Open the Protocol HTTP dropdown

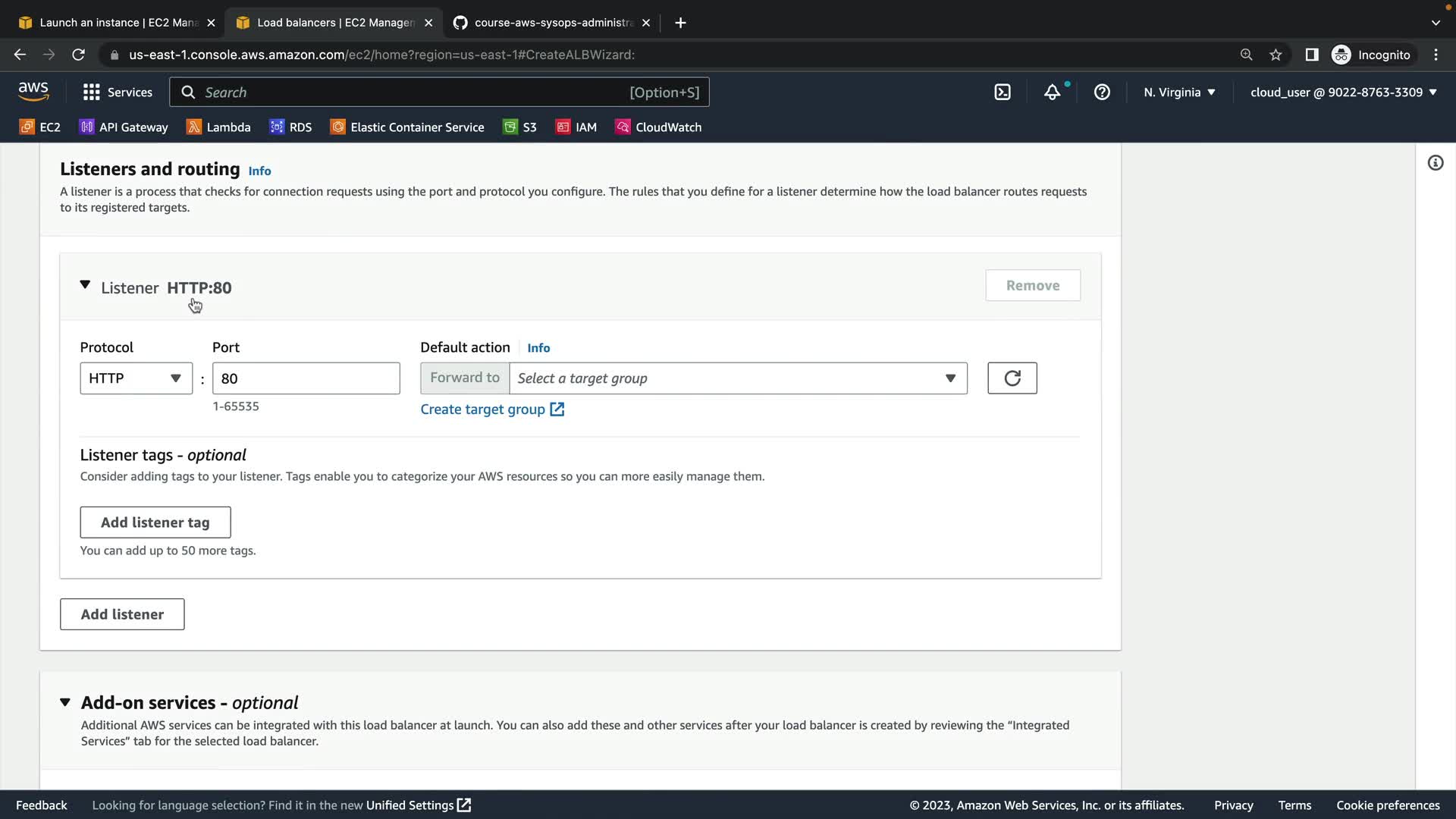coord(136,378)
